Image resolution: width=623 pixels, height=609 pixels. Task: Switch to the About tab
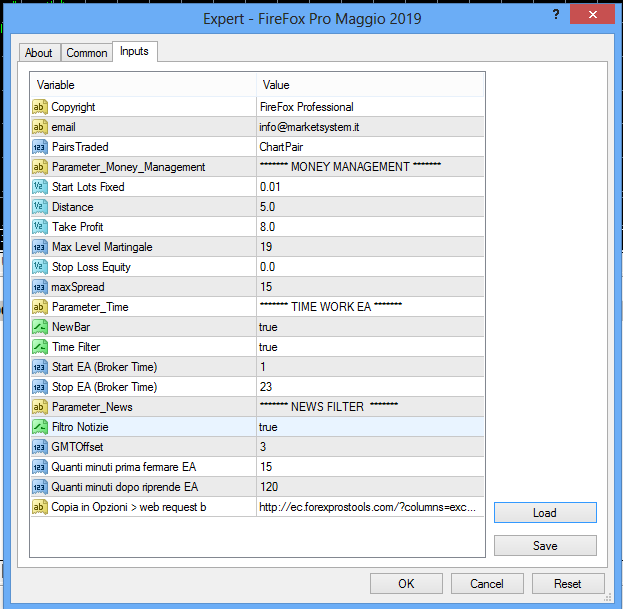[39, 53]
